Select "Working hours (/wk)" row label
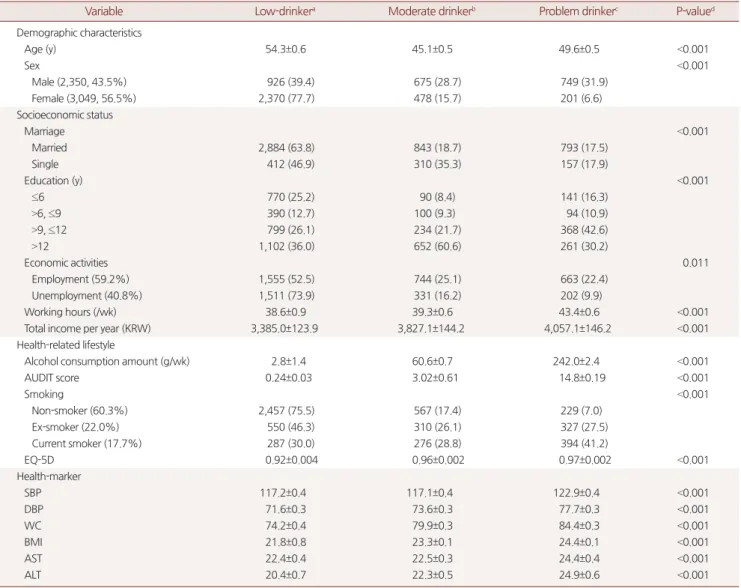Image resolution: width=741 pixels, height=588 pixels. point(70,312)
